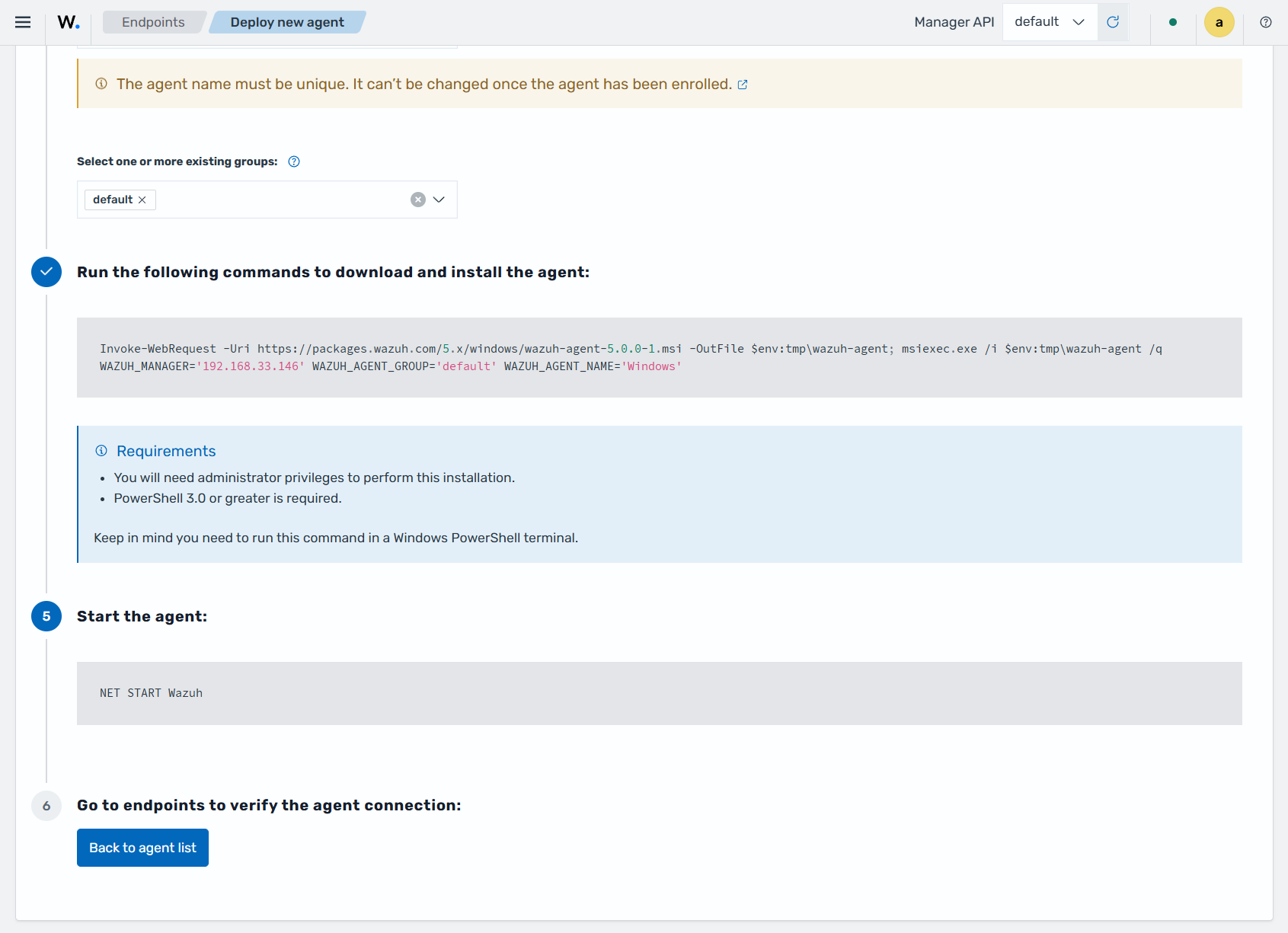Click the Back to agent list button
The width and height of the screenshot is (1288, 933).
[x=142, y=848]
